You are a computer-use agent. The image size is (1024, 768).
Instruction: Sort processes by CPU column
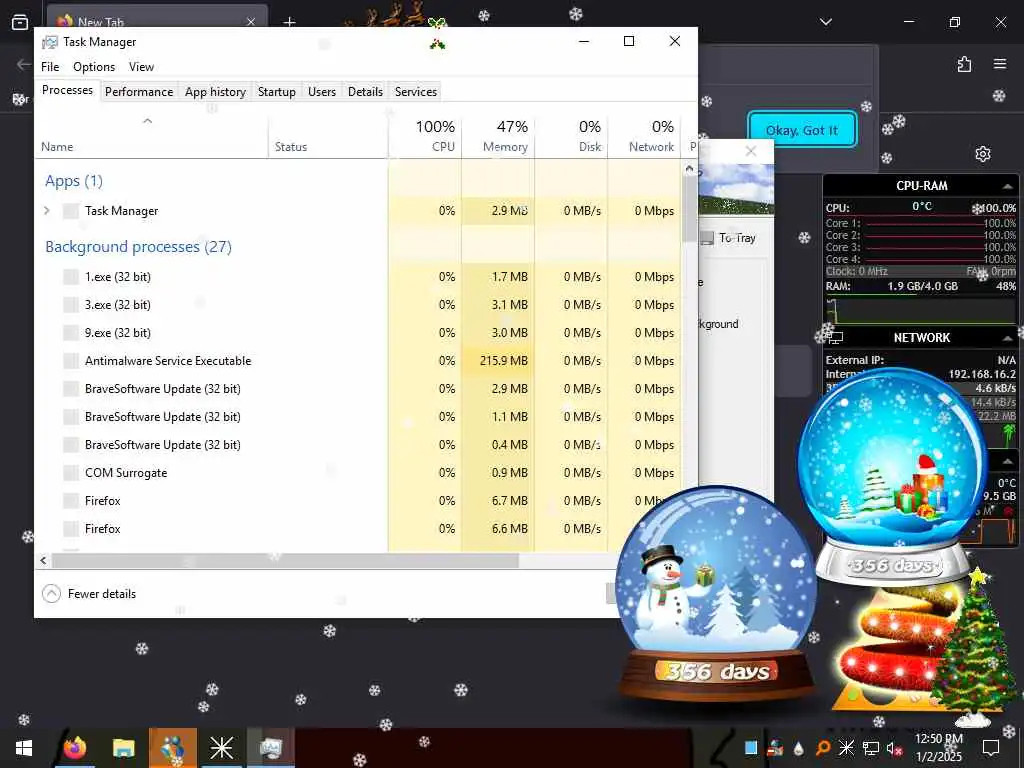tap(425, 136)
